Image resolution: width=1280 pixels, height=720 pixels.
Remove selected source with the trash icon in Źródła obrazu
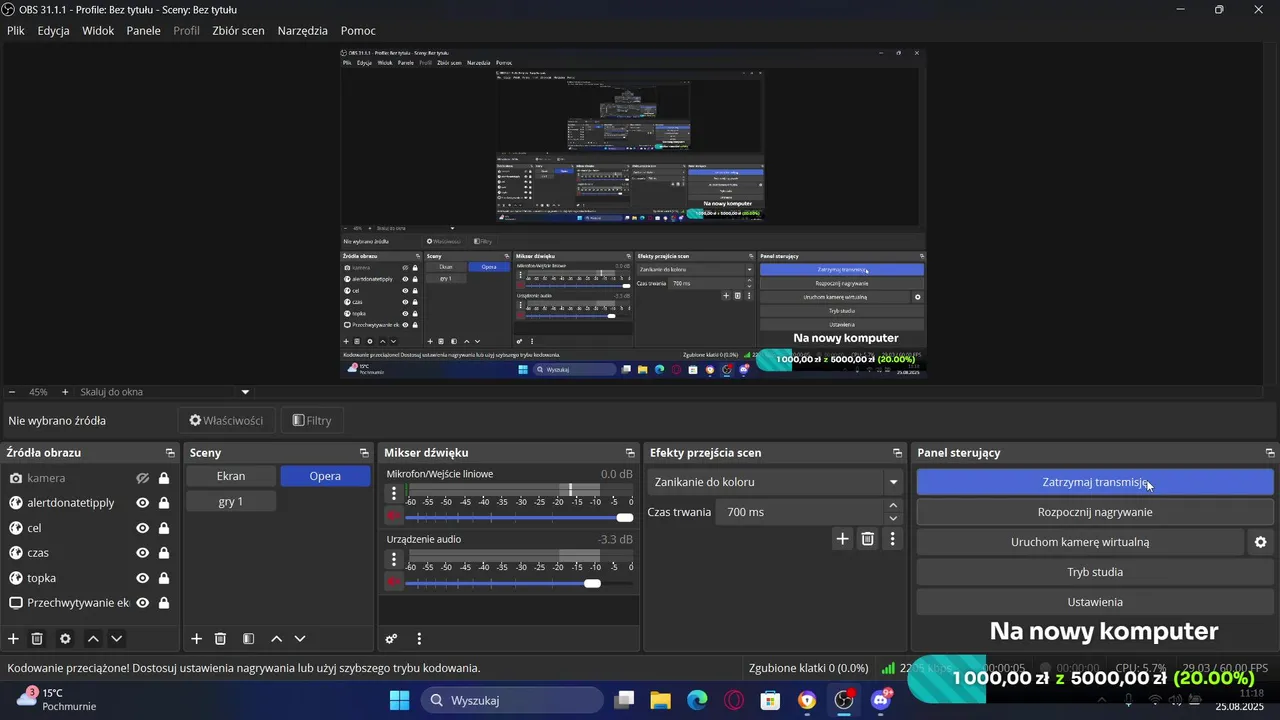pyautogui.click(x=37, y=638)
